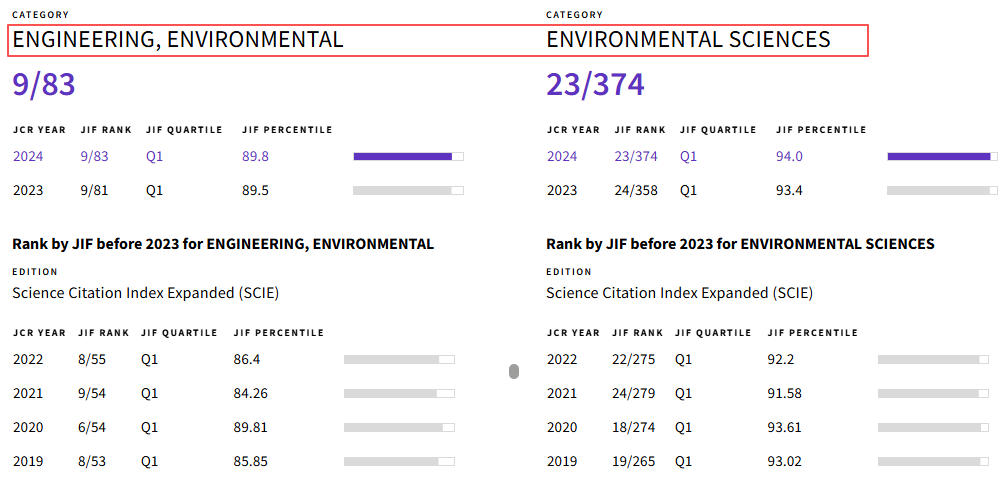Click the 8/55 JIF rank for 2022

tap(91, 359)
